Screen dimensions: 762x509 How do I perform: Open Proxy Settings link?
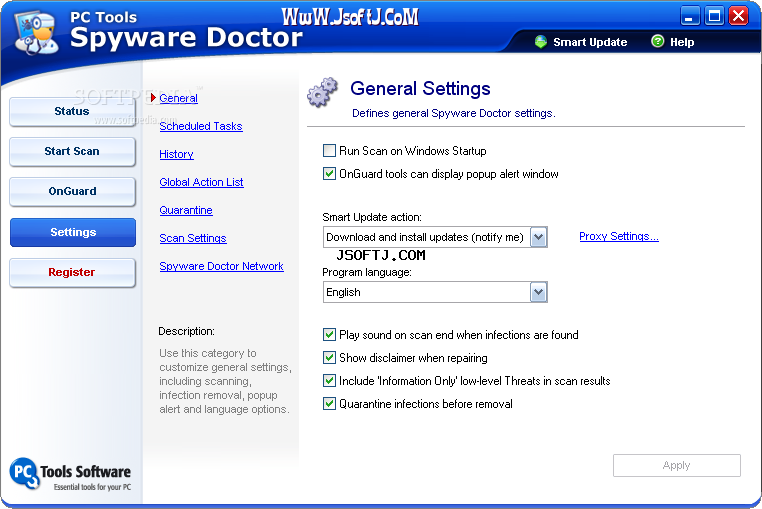[x=619, y=236]
